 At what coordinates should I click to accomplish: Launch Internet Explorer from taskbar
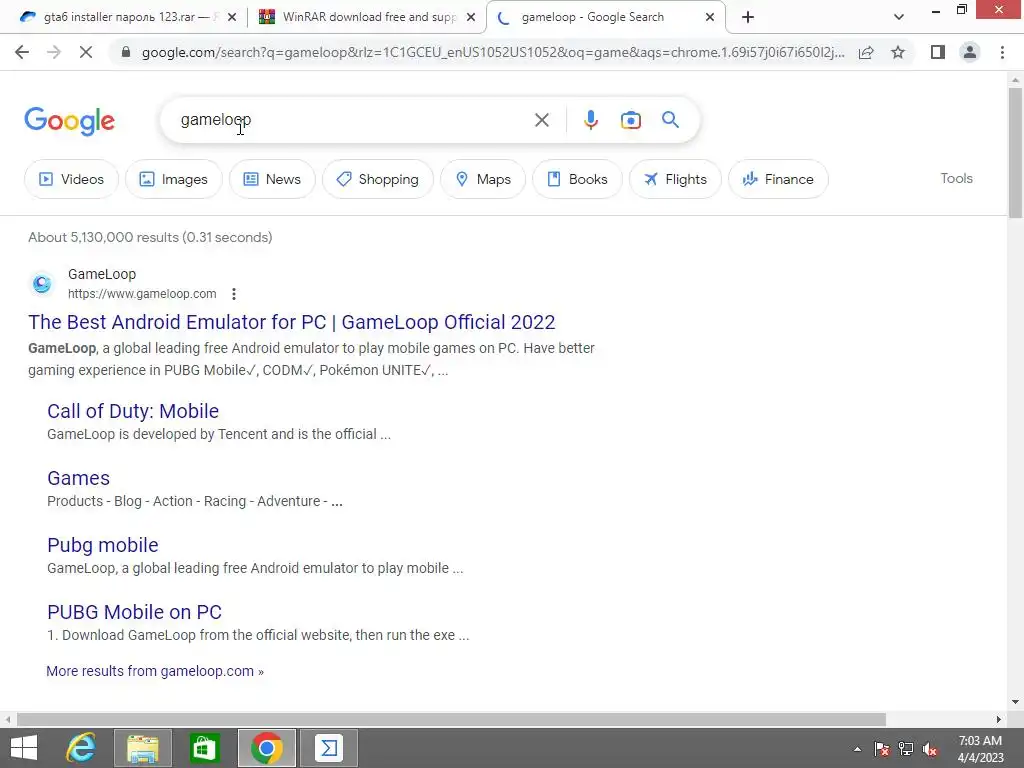81,748
